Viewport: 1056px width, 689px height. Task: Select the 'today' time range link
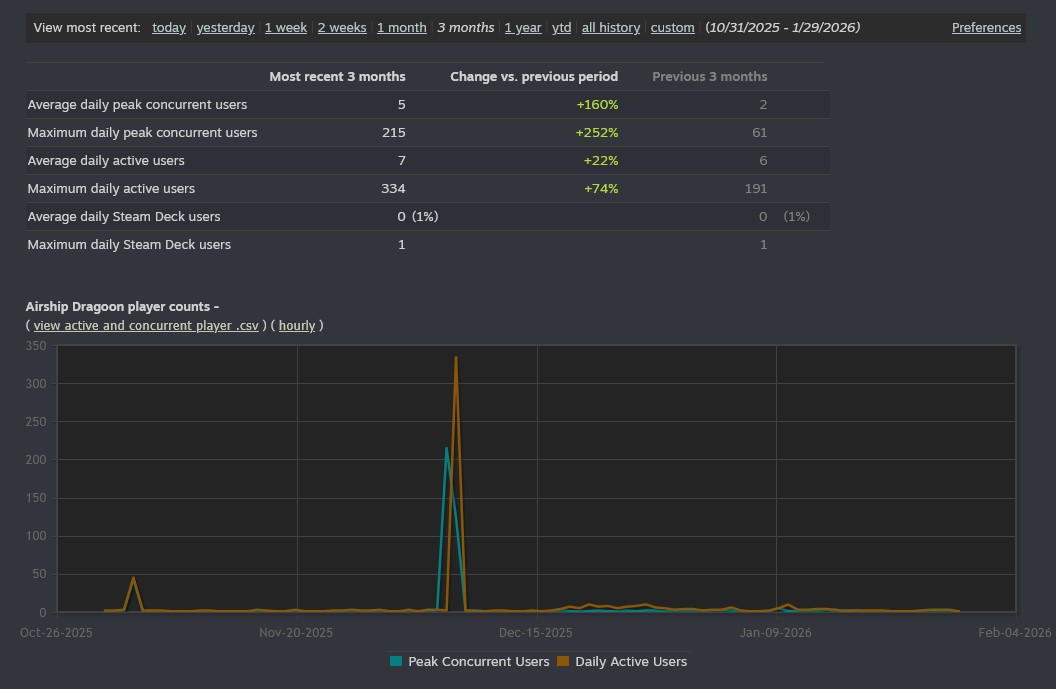pos(169,28)
